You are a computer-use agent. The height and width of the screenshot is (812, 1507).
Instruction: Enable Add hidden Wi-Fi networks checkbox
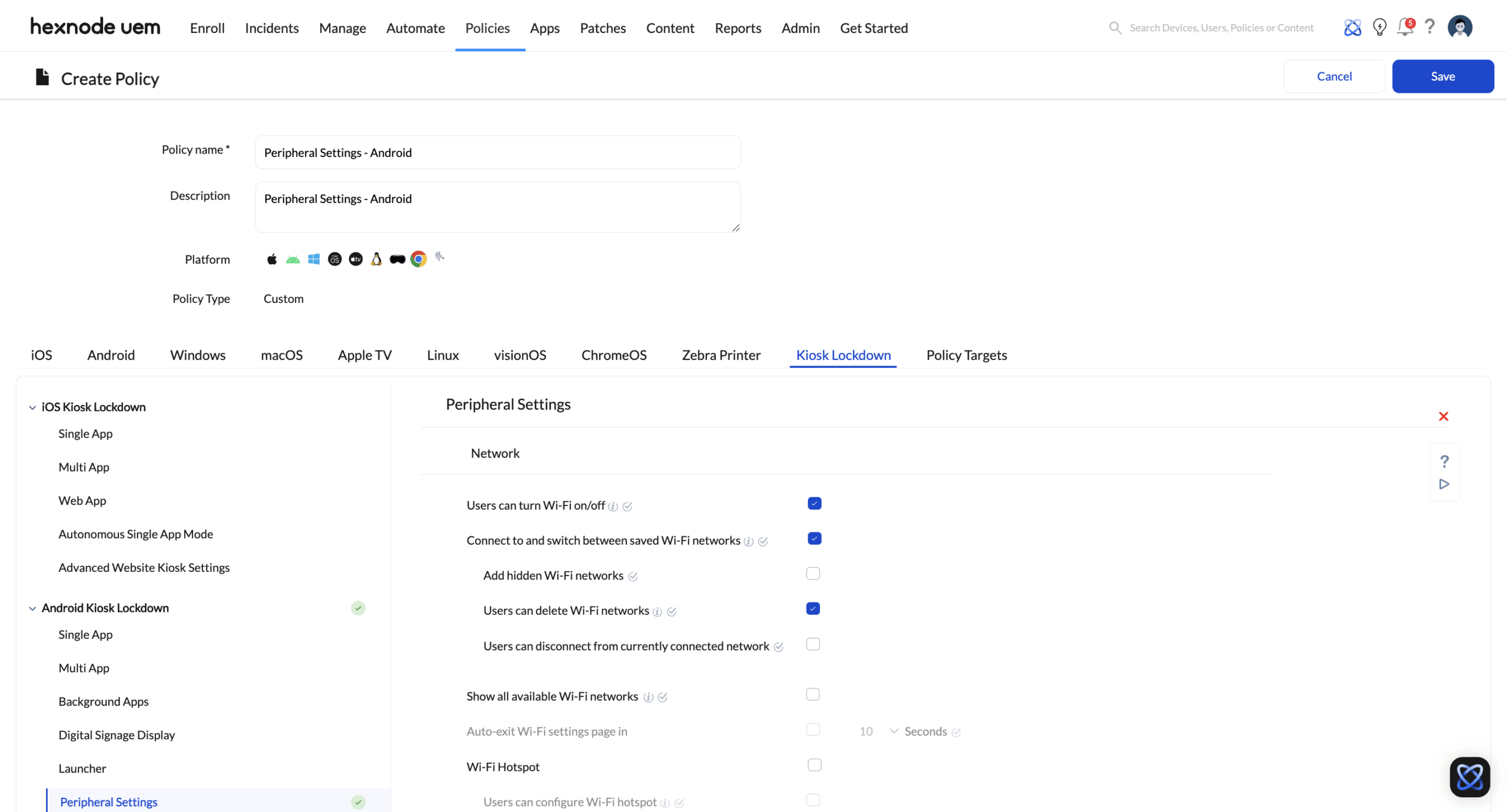(x=812, y=574)
